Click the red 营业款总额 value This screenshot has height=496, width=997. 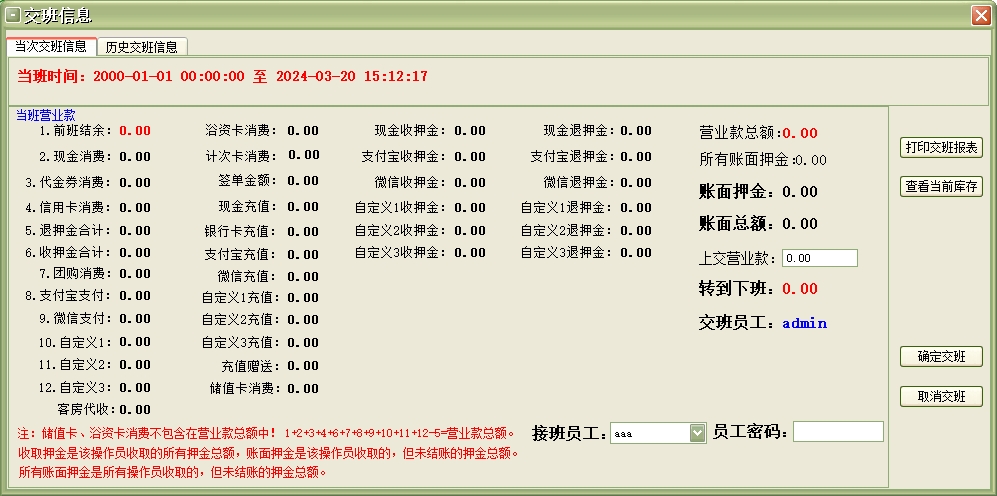pos(800,133)
